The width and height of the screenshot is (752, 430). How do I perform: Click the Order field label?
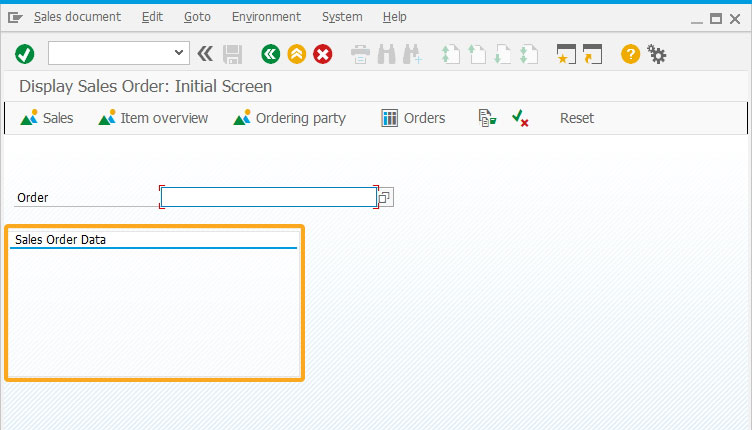pyautogui.click(x=33, y=198)
